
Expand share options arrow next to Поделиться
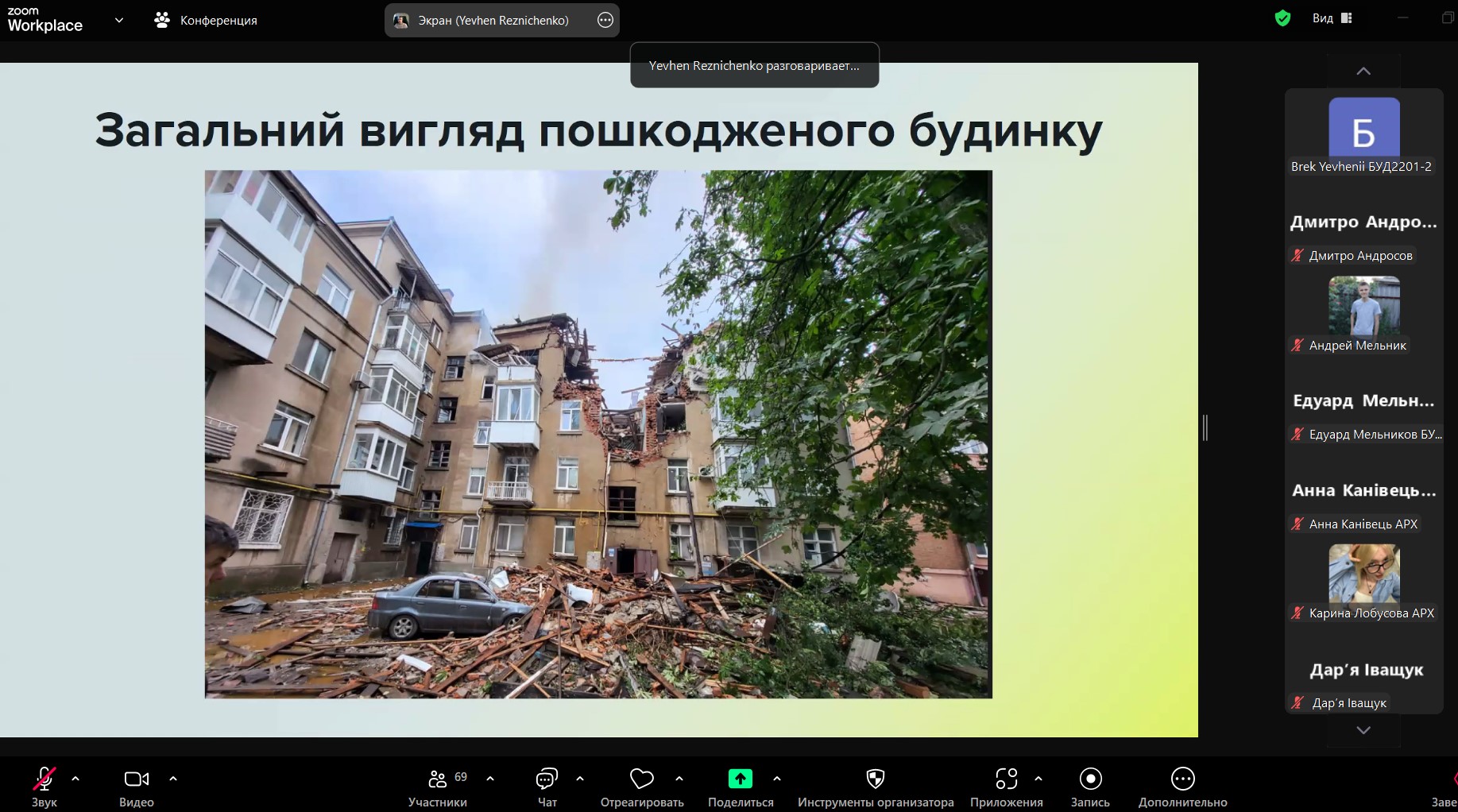click(x=777, y=779)
